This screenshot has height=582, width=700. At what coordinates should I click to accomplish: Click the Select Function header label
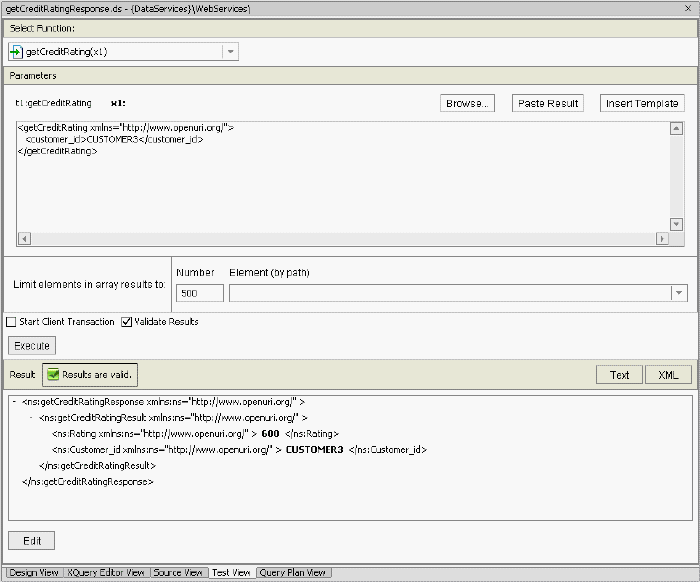point(42,28)
